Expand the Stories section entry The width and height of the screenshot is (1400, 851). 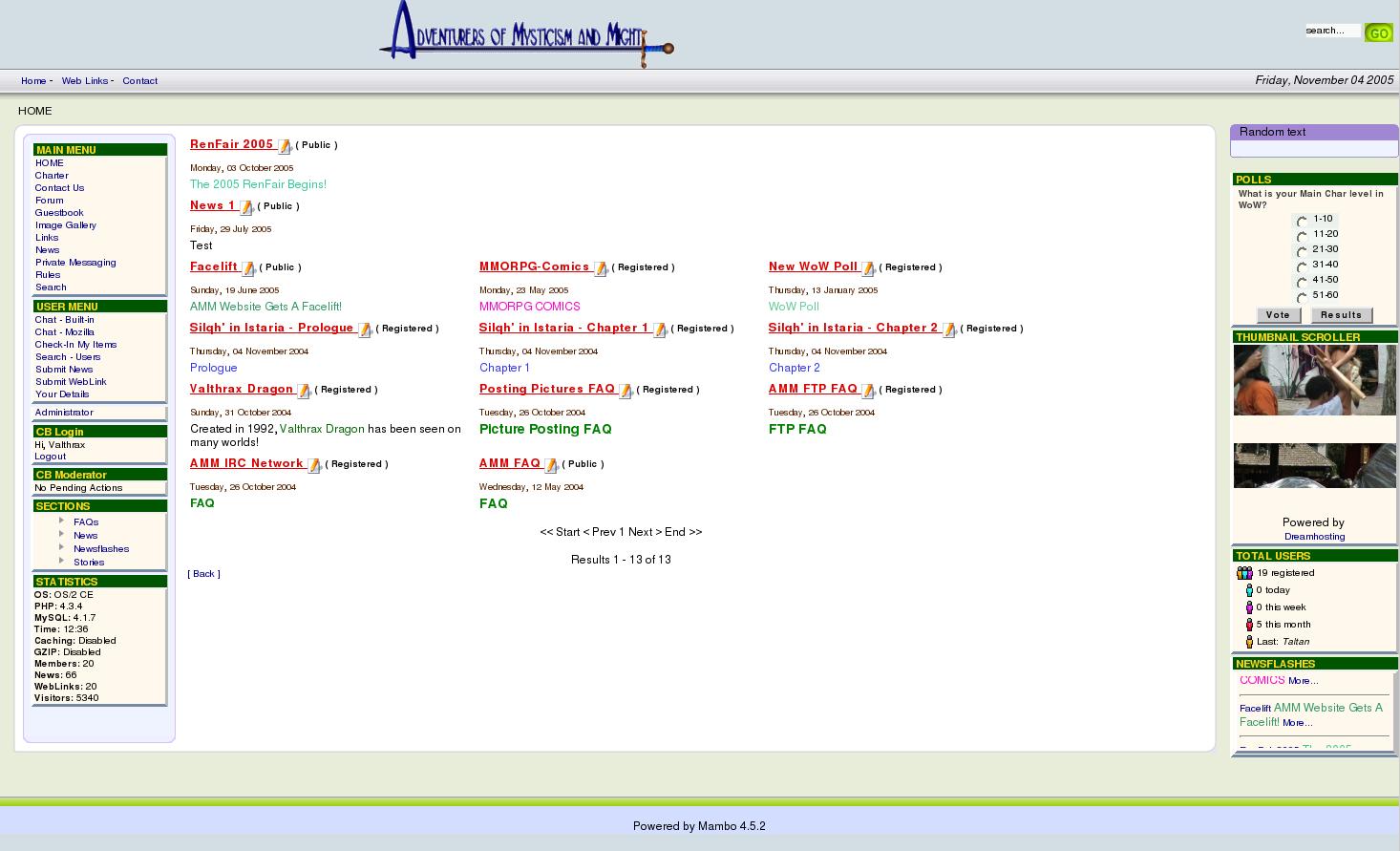click(62, 562)
